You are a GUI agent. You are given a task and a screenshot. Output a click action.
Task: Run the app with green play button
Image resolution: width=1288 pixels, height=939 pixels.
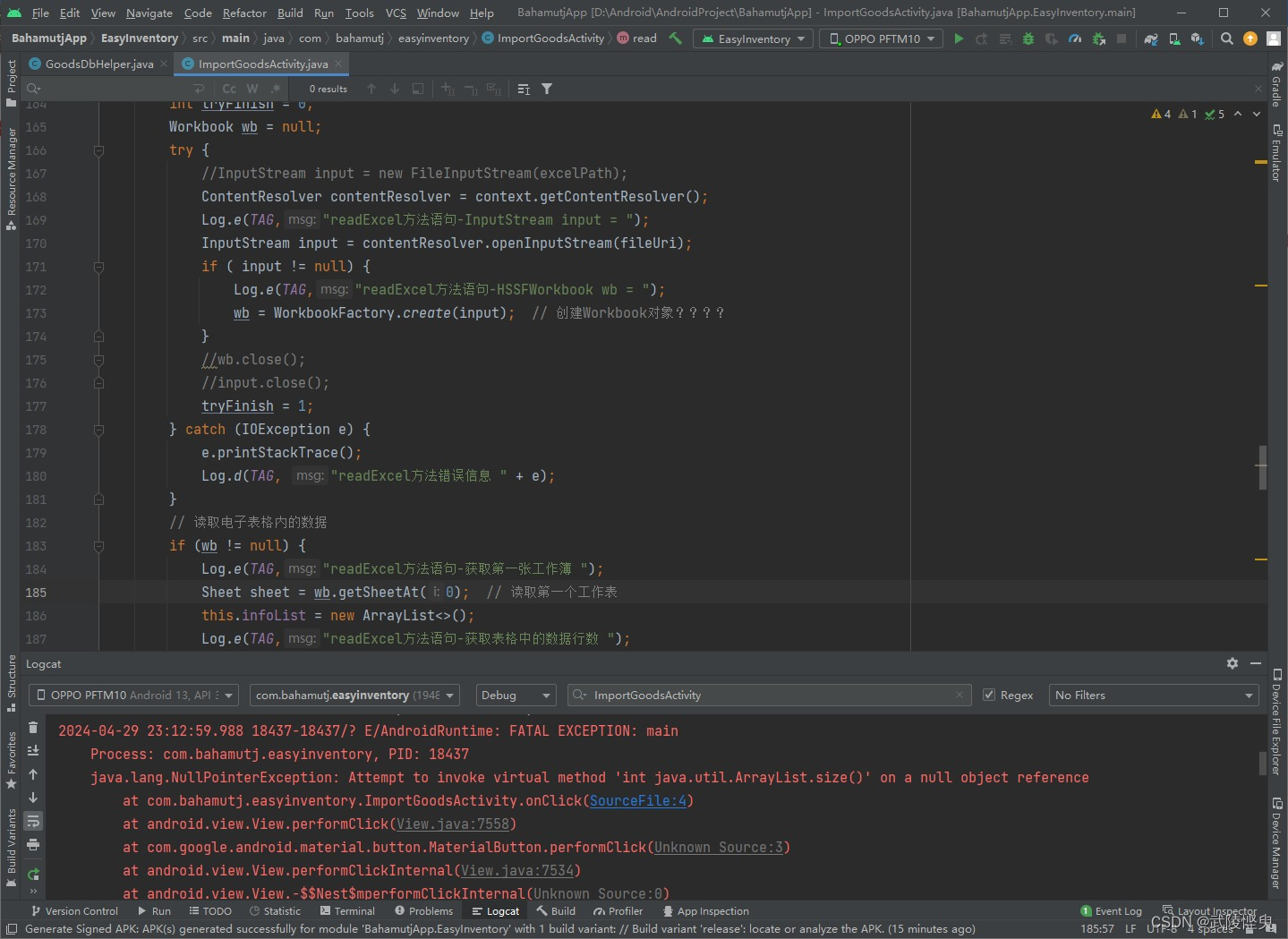tap(959, 38)
